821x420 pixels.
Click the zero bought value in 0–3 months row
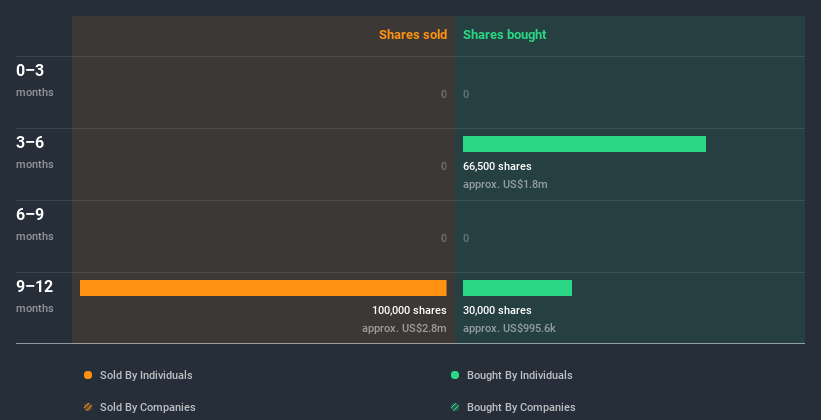pos(466,94)
